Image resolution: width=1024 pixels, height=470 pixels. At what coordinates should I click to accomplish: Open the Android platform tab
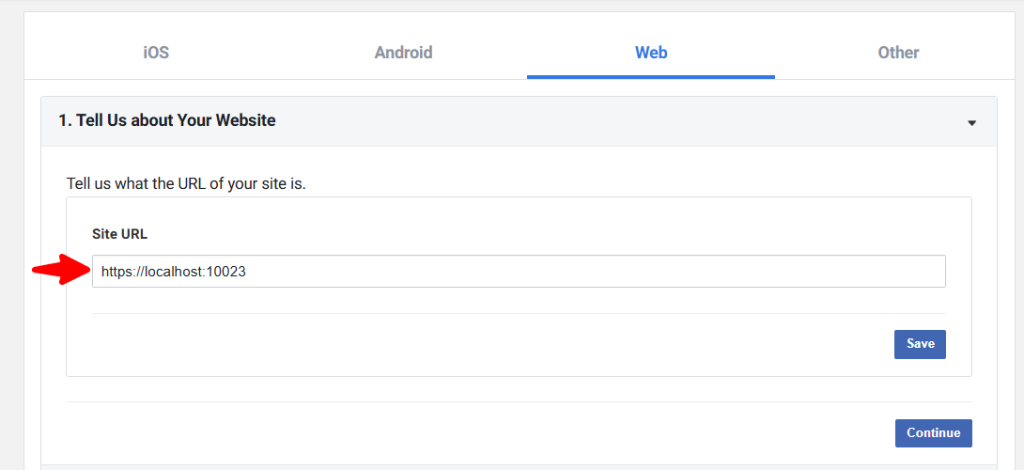[403, 53]
